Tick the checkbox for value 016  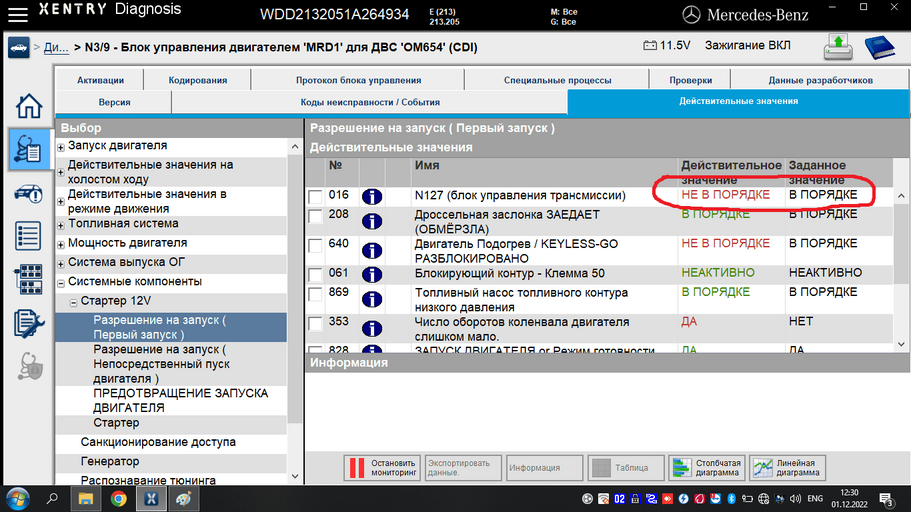(315, 196)
